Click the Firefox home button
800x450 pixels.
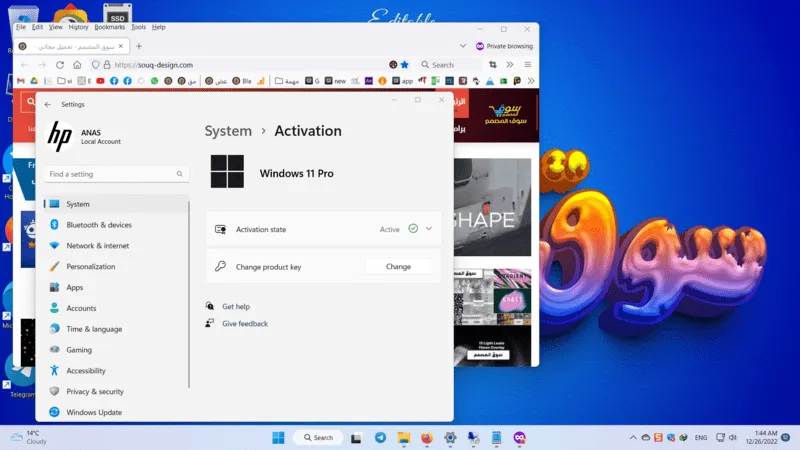(76, 65)
